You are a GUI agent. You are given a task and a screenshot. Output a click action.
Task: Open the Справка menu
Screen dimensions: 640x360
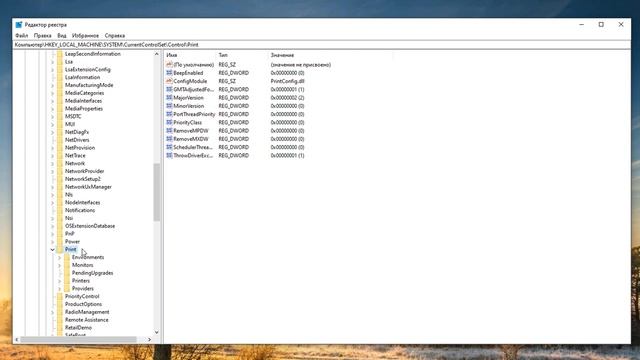(x=115, y=36)
